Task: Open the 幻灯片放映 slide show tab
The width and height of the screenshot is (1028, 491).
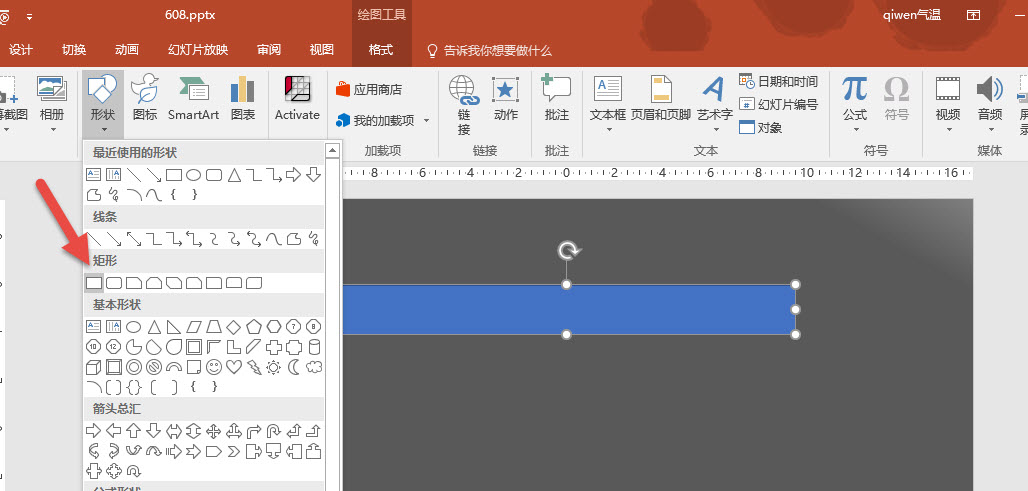Action: tap(198, 50)
